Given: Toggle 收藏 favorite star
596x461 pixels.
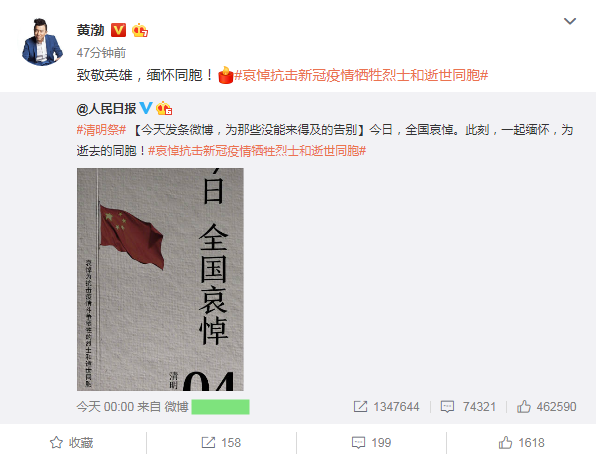Looking at the screenshot, I should (71, 443).
